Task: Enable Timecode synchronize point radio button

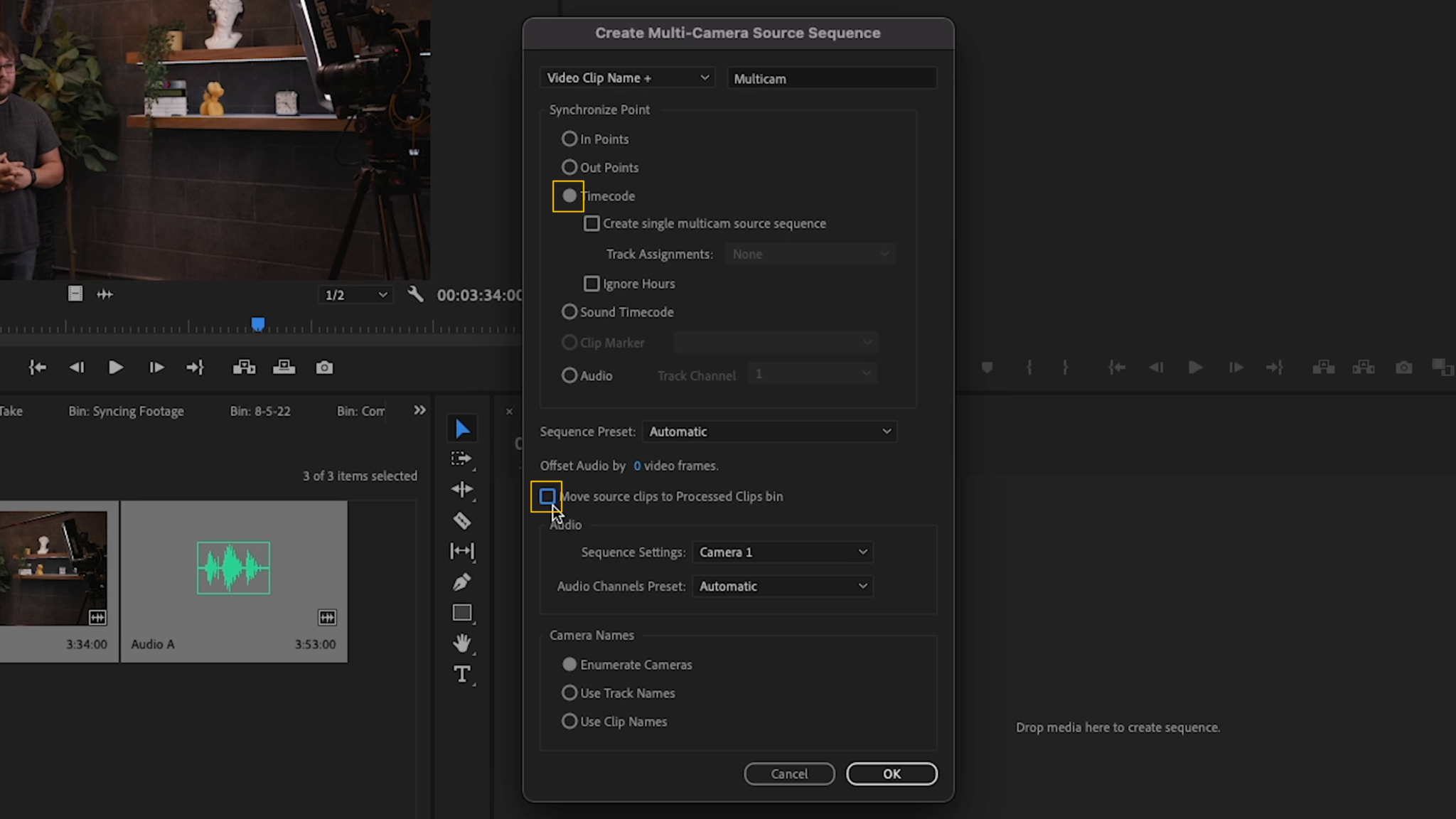Action: [569, 195]
